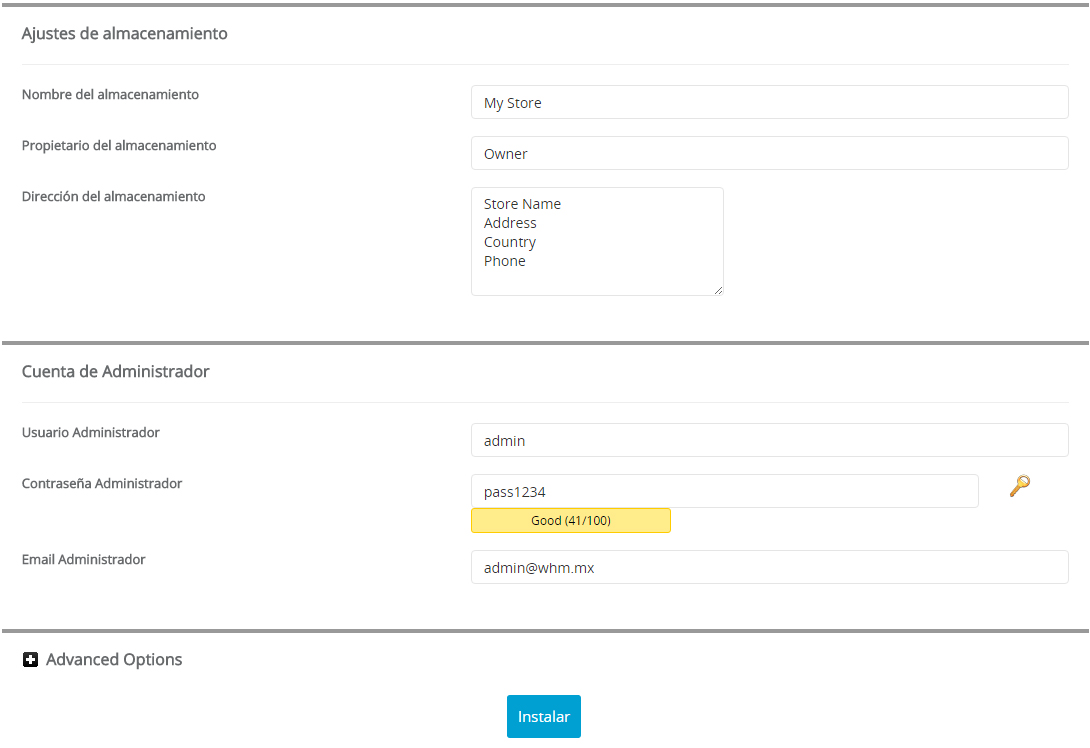
Task: Click the Nombre del almacenamiento label
Action: tap(110, 95)
